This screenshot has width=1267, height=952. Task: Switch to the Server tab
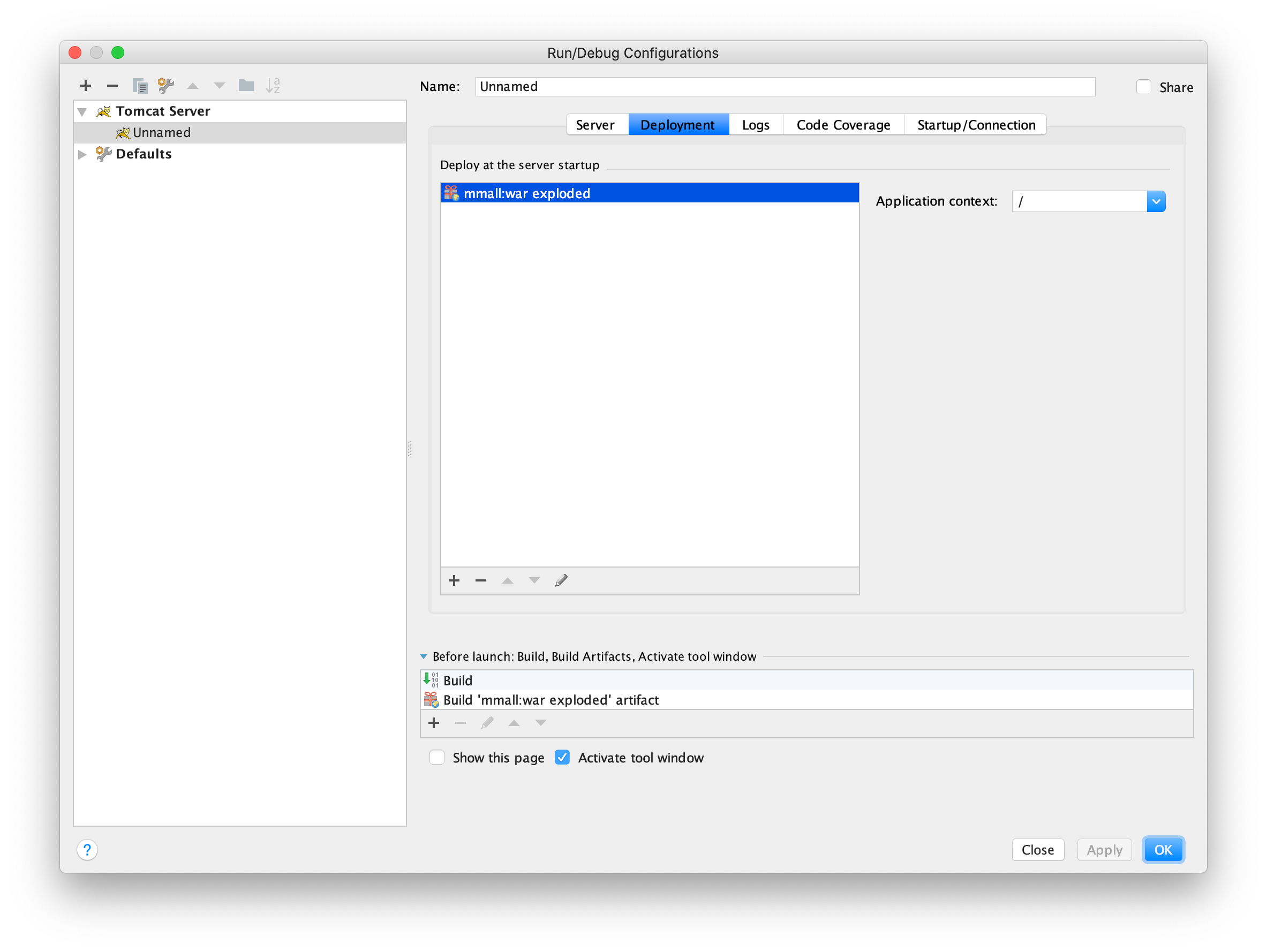(x=595, y=125)
